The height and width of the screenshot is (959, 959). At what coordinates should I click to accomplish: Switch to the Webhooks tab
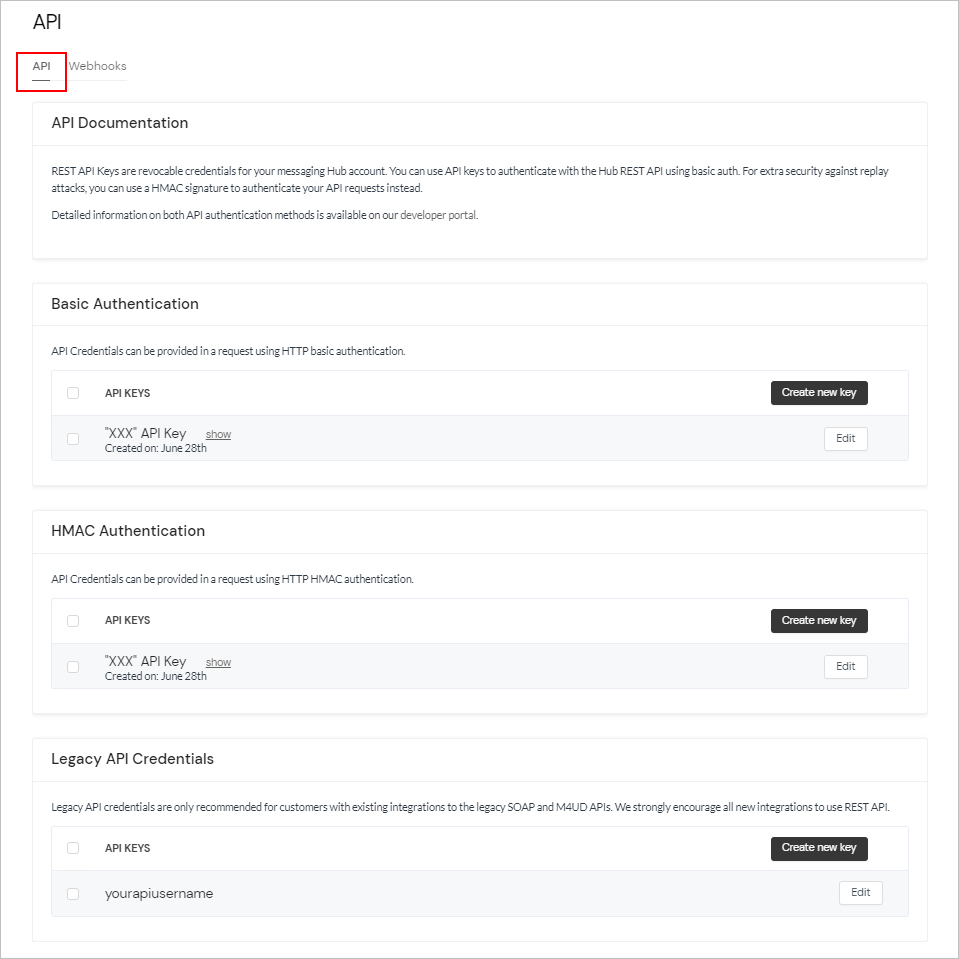coord(97,66)
